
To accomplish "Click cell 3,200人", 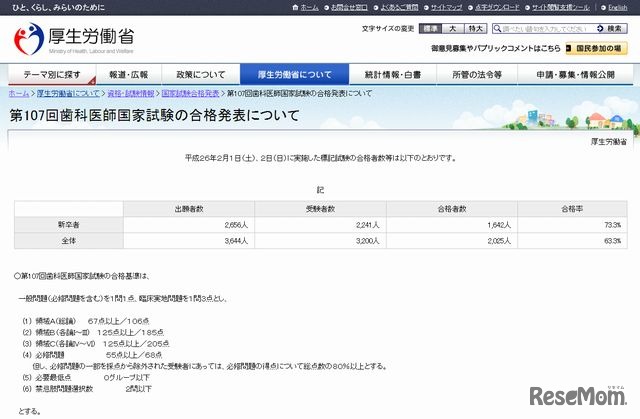I will tap(320, 241).
